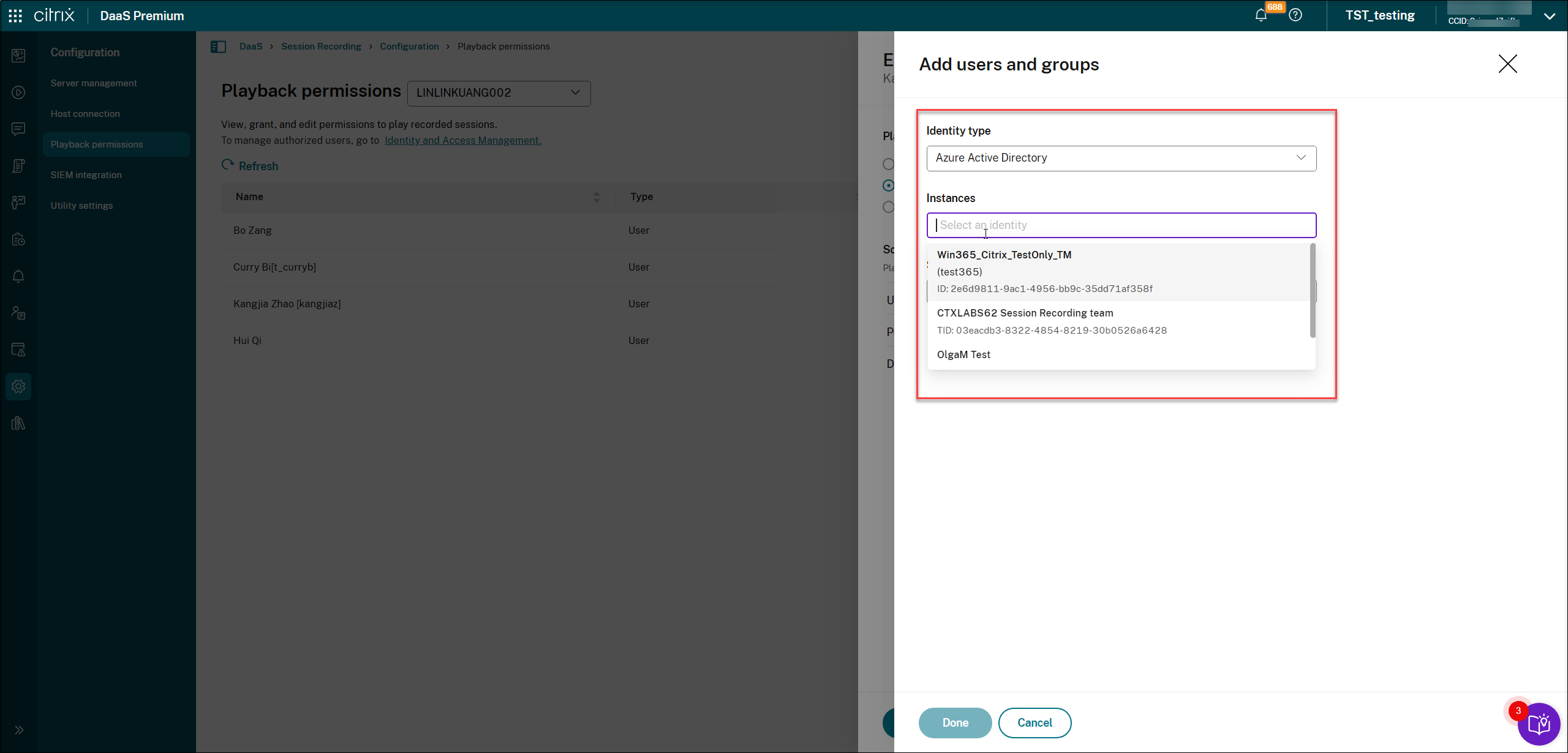
Task: Select the third radio option
Action: click(x=888, y=207)
